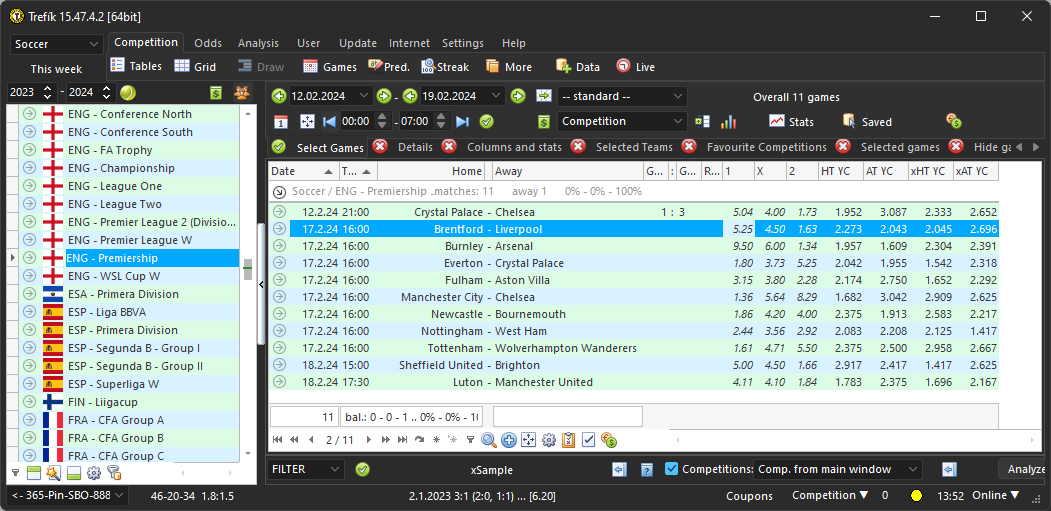Viewport: 1051px width, 511px height.
Task: Toggle the Selected Teams red X
Action: click(578, 147)
